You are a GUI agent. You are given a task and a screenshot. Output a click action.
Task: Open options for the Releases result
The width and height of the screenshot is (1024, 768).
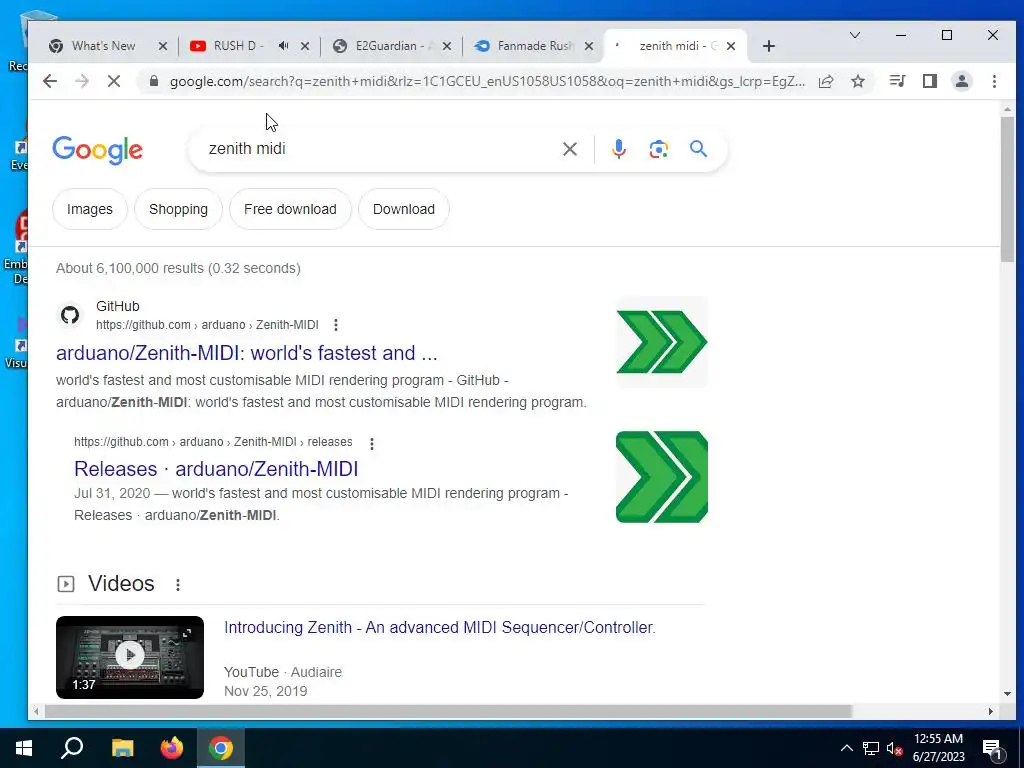point(372,443)
